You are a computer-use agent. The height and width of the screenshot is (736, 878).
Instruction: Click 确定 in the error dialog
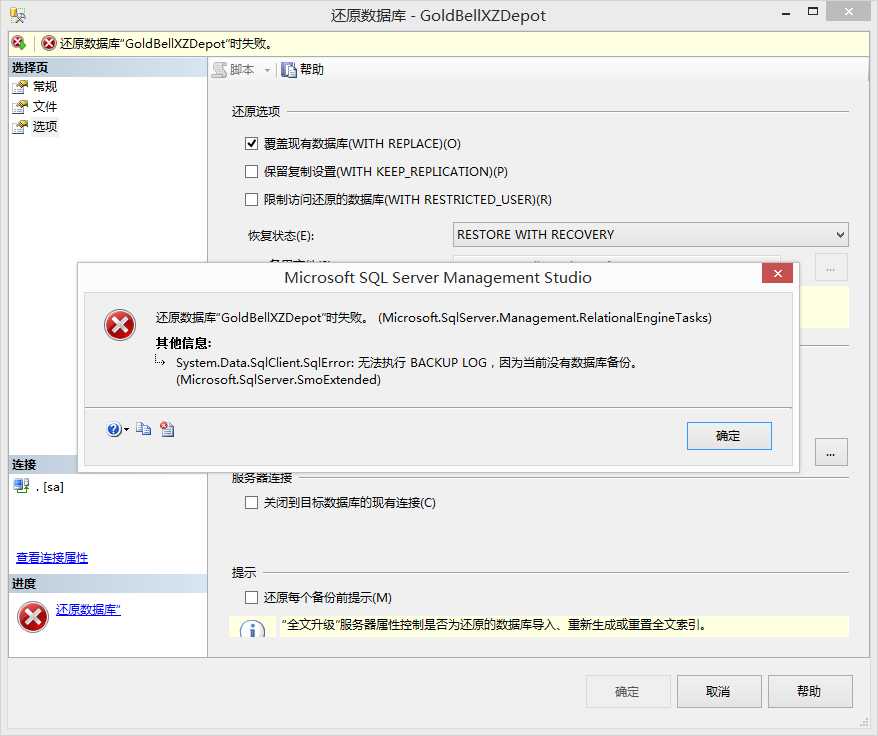pyautogui.click(x=729, y=436)
